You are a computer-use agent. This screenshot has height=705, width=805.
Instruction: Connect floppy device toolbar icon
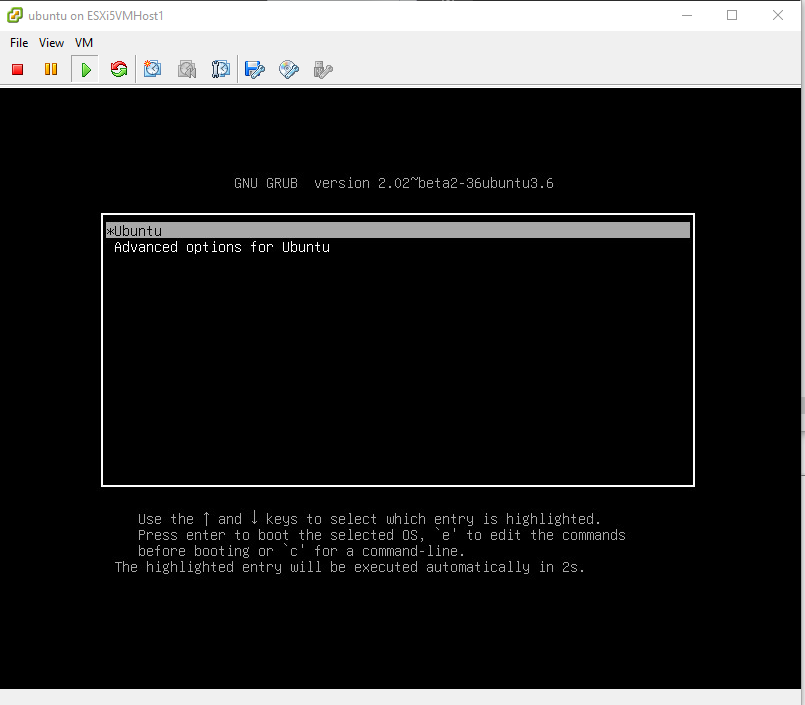[255, 69]
